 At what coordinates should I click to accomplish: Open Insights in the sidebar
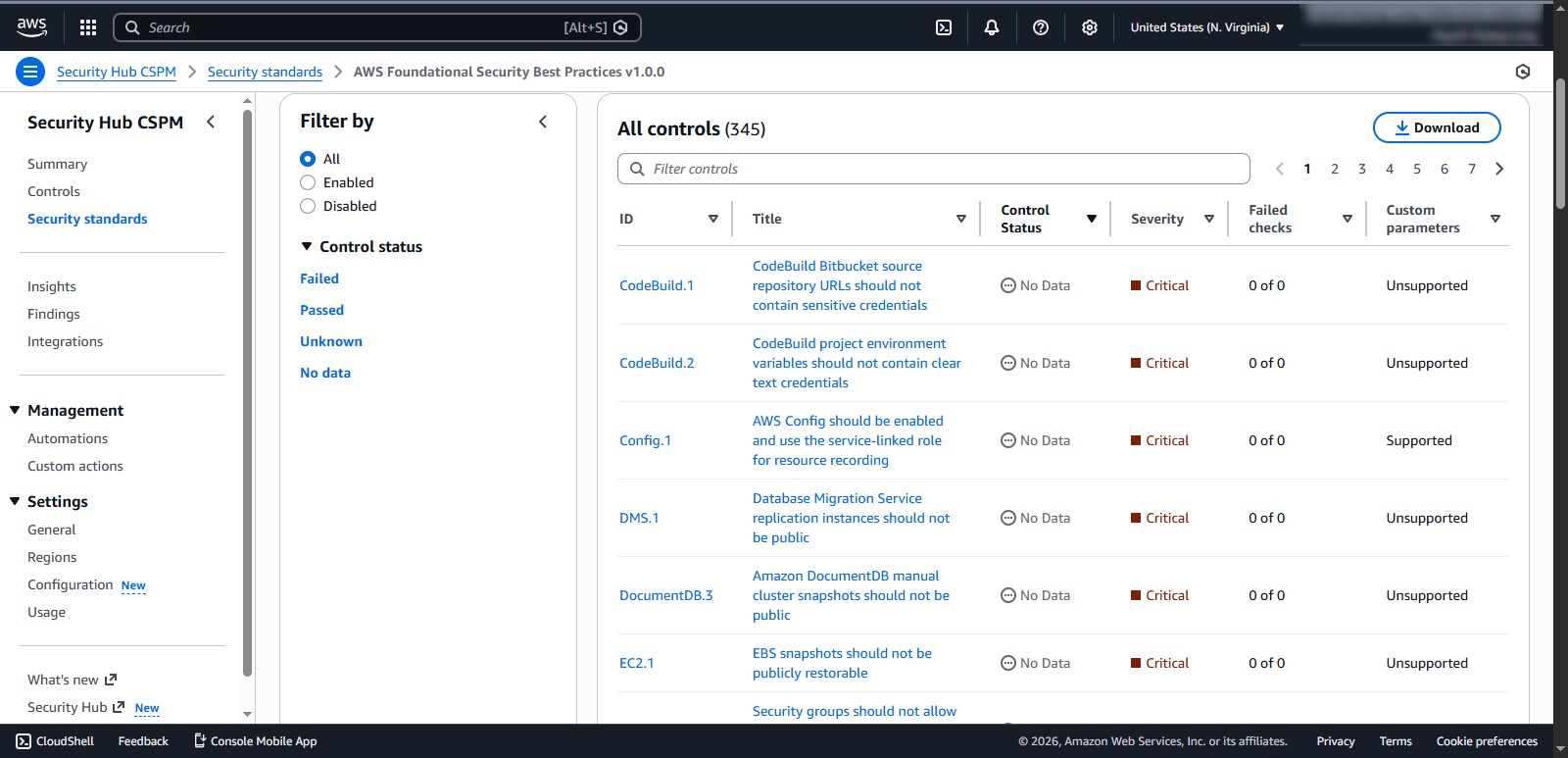coord(52,286)
